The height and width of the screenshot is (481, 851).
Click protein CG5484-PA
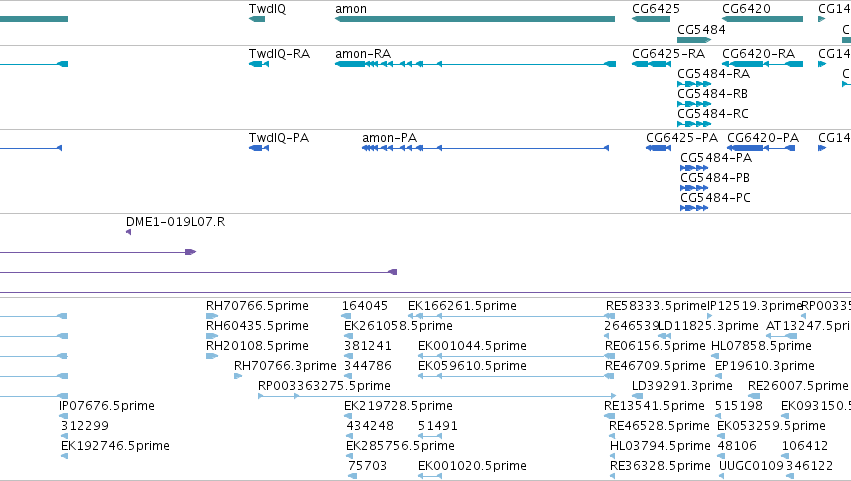[694, 168]
